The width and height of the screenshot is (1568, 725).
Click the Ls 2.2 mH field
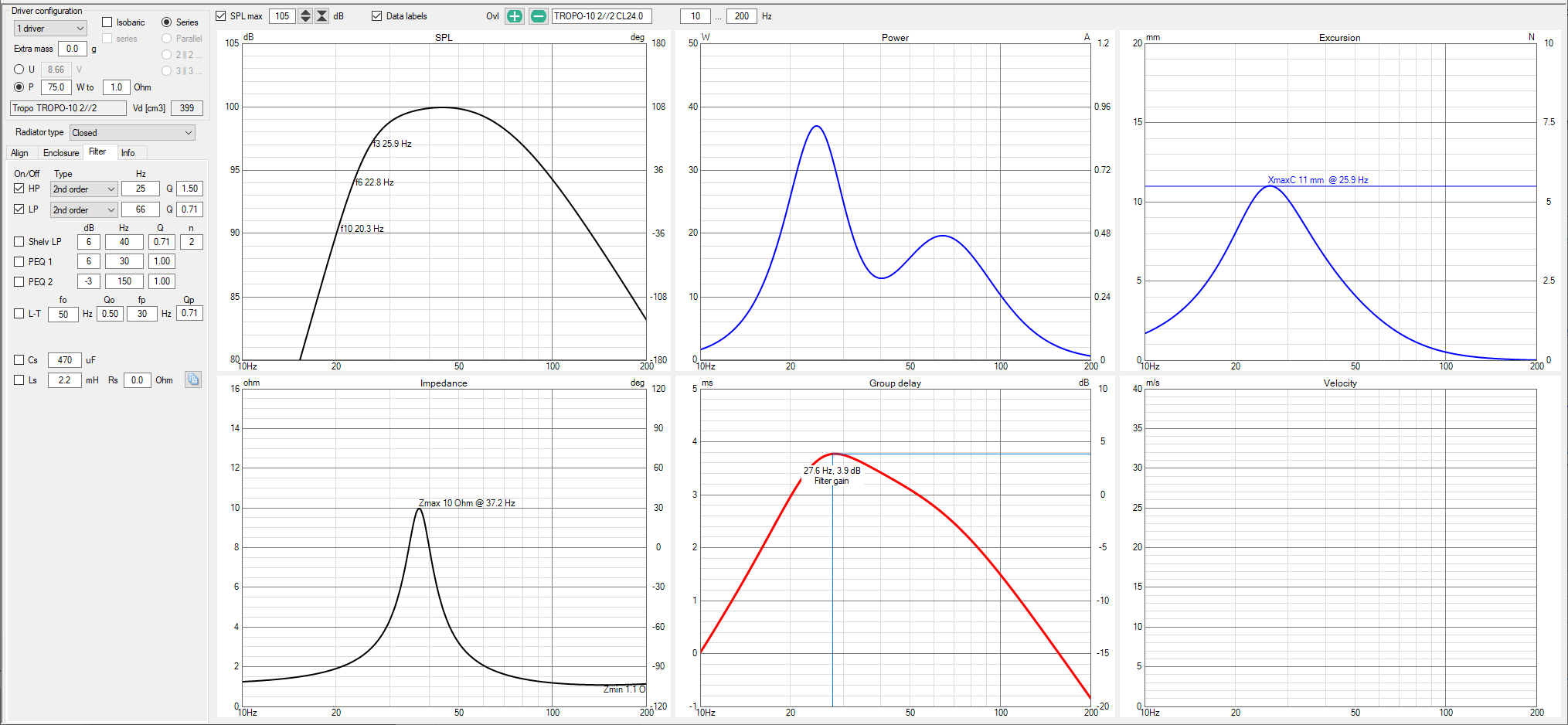coord(65,380)
